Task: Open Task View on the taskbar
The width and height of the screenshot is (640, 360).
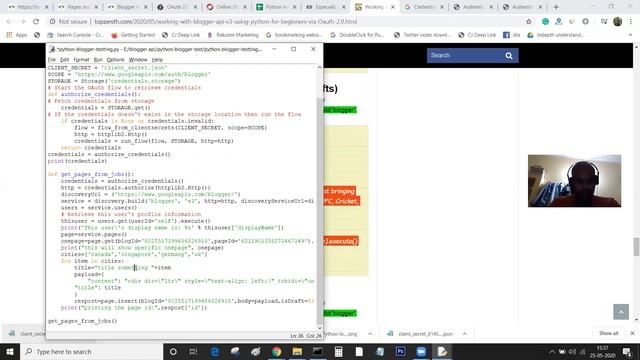Action: point(193,351)
